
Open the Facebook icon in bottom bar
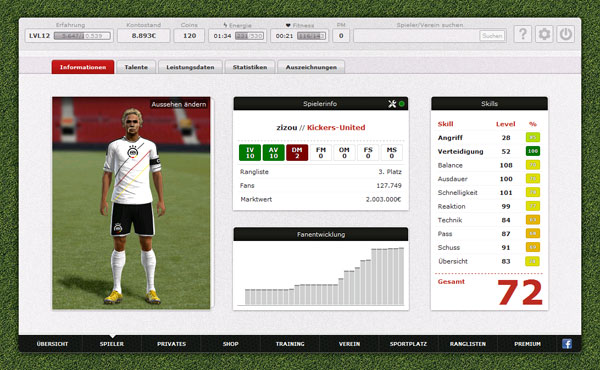pos(567,344)
